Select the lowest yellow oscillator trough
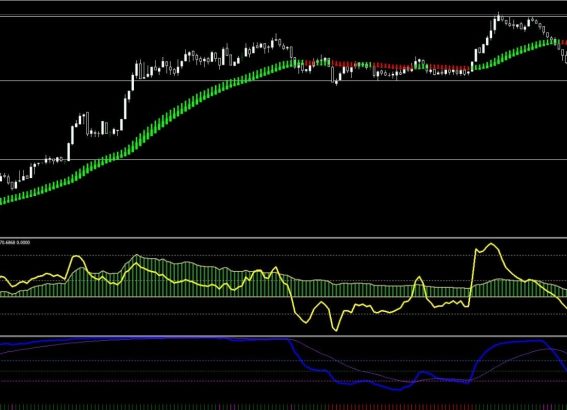 point(336,329)
